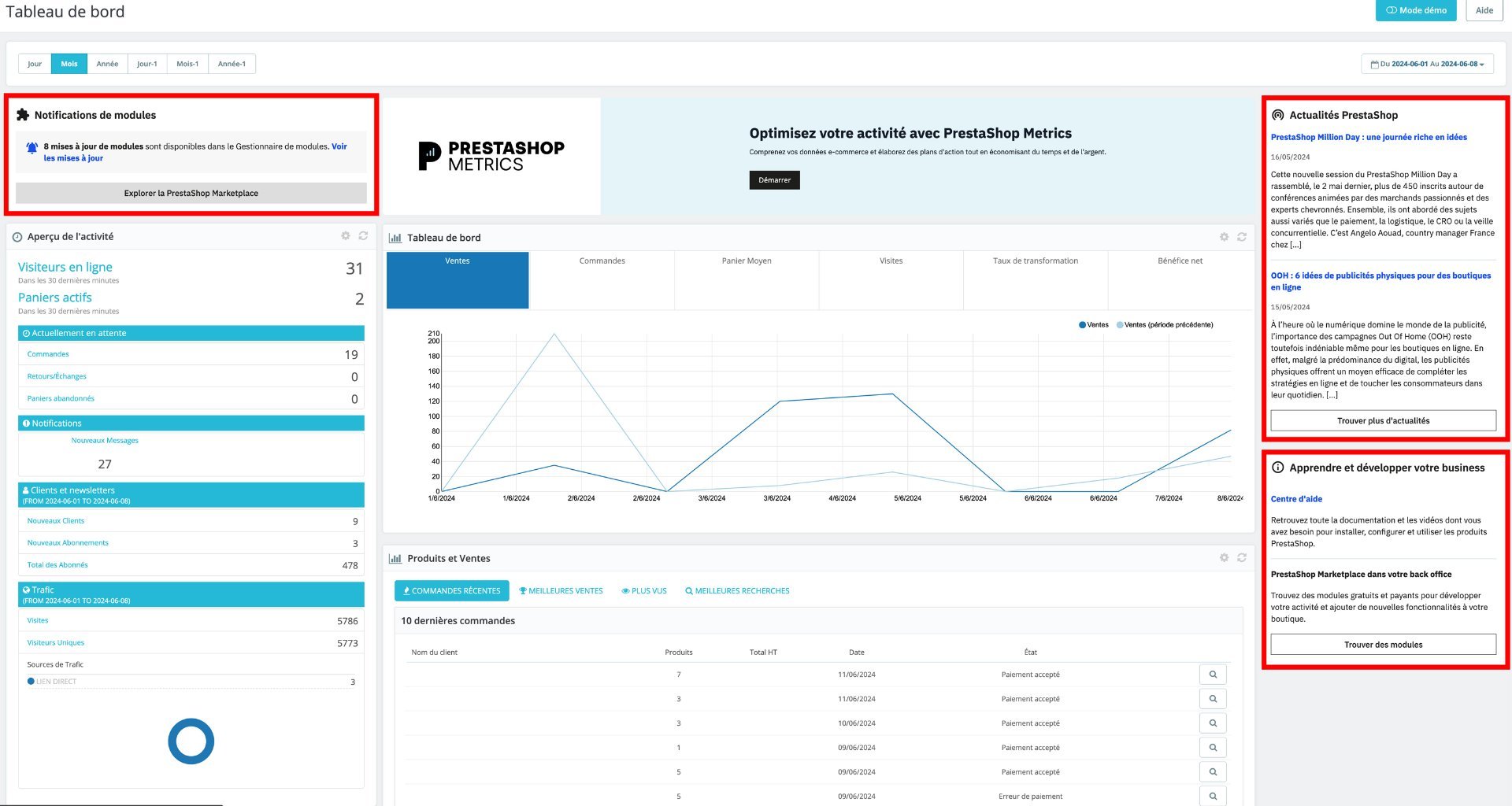Open Paniers abandonnés link
Viewport: 1512px width, 806px height.
coord(61,398)
